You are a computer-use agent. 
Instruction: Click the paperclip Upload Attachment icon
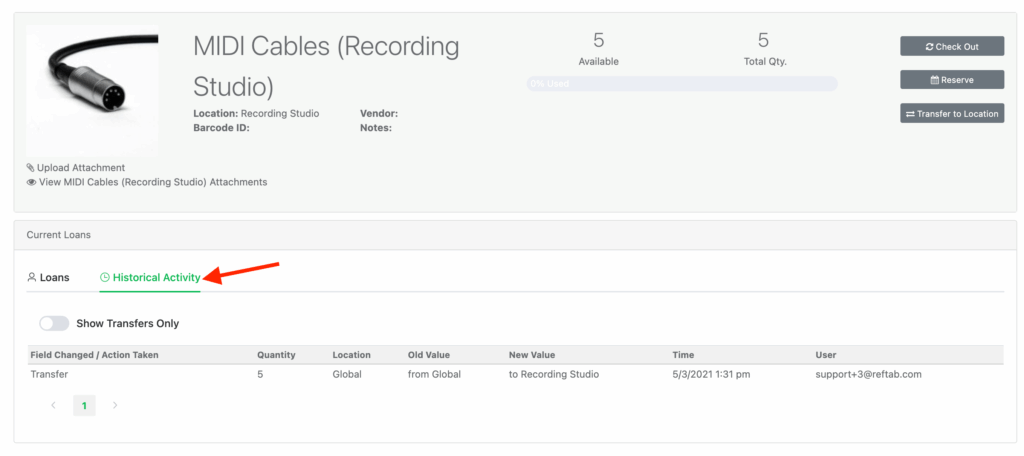(30, 168)
